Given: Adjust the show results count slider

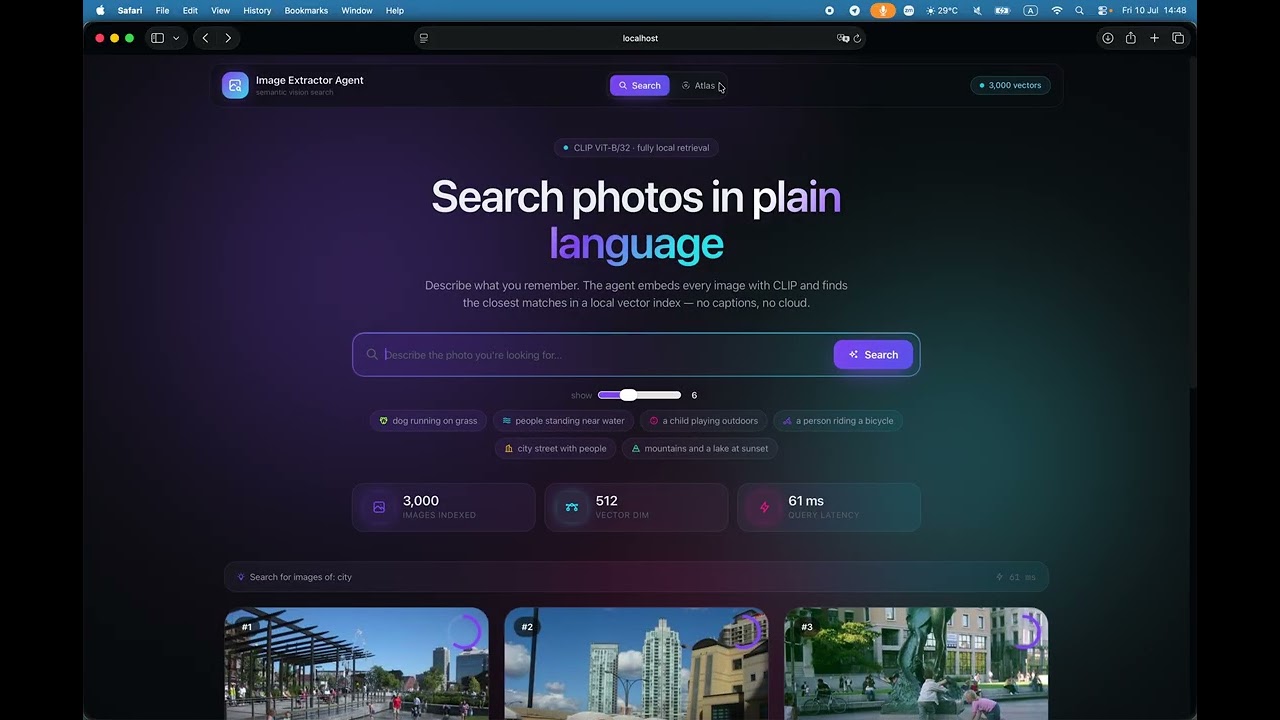Looking at the screenshot, I should tap(639, 395).
